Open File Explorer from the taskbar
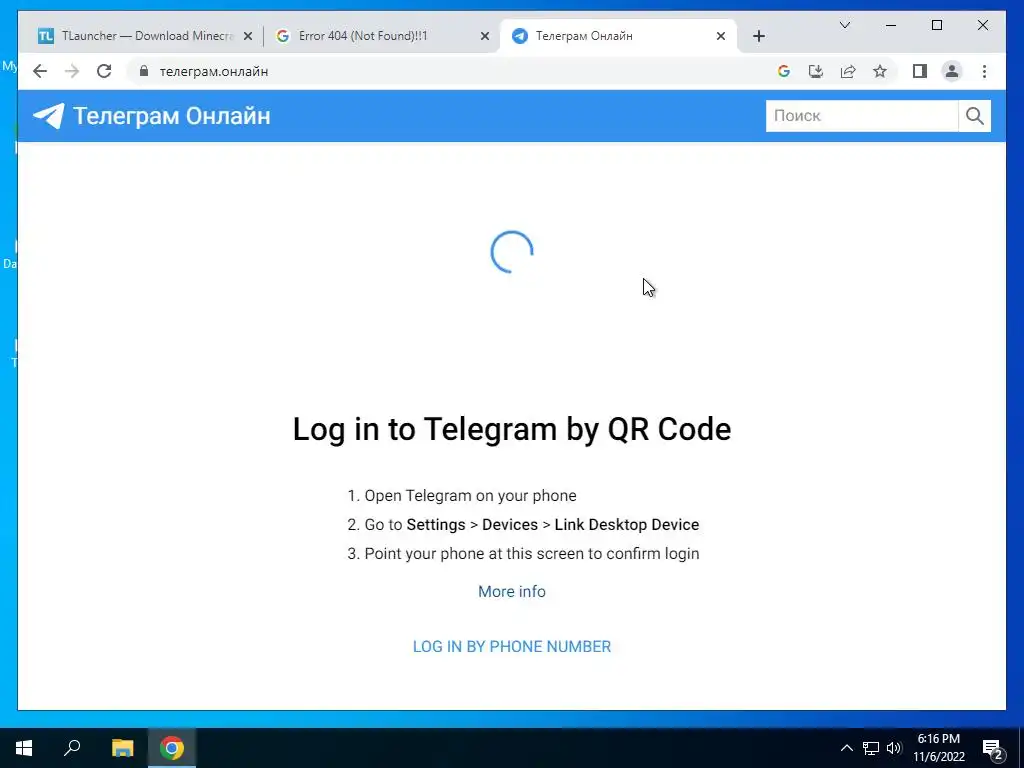The height and width of the screenshot is (768, 1024). coord(122,748)
